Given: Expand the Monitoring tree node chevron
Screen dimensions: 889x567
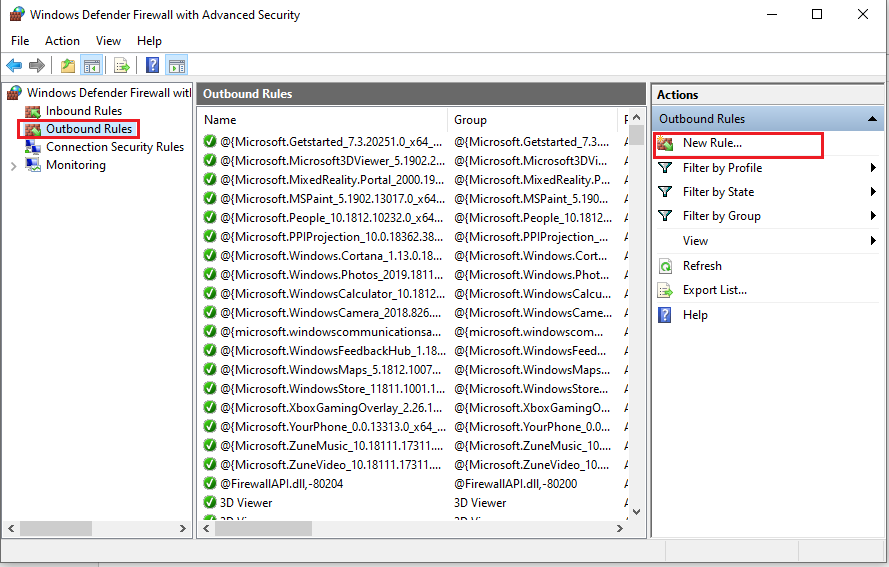Looking at the screenshot, I should [x=14, y=166].
